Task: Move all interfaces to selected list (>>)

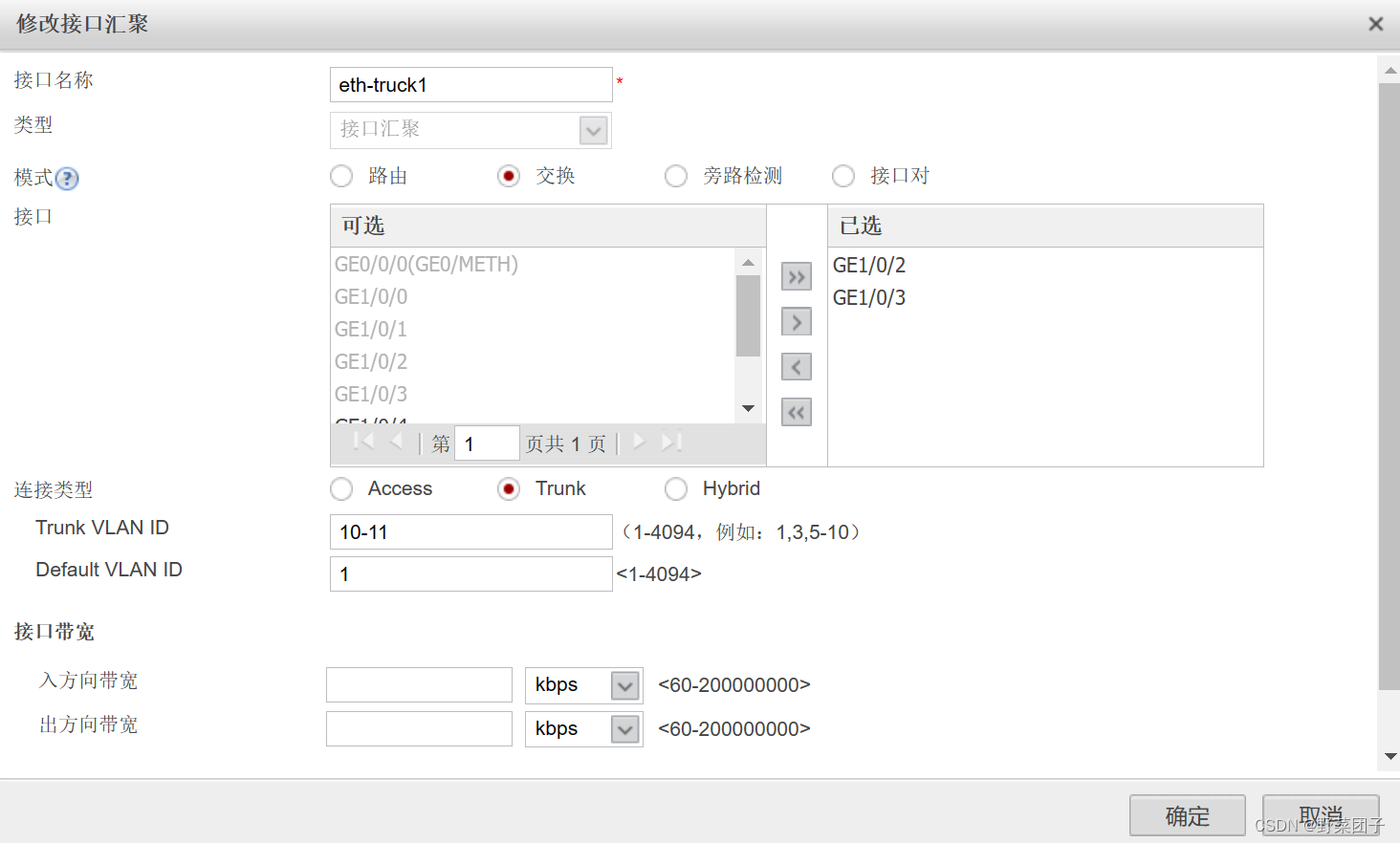Action: [x=797, y=277]
